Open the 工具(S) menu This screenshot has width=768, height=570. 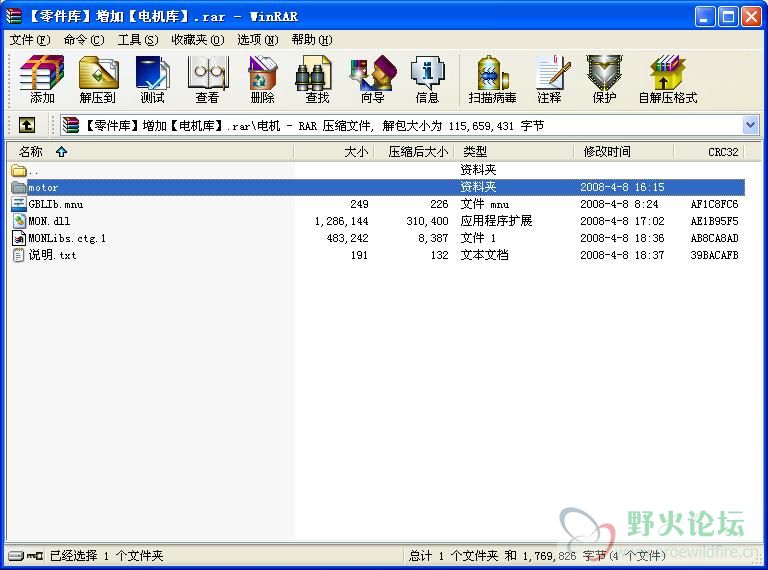[x=138, y=40]
